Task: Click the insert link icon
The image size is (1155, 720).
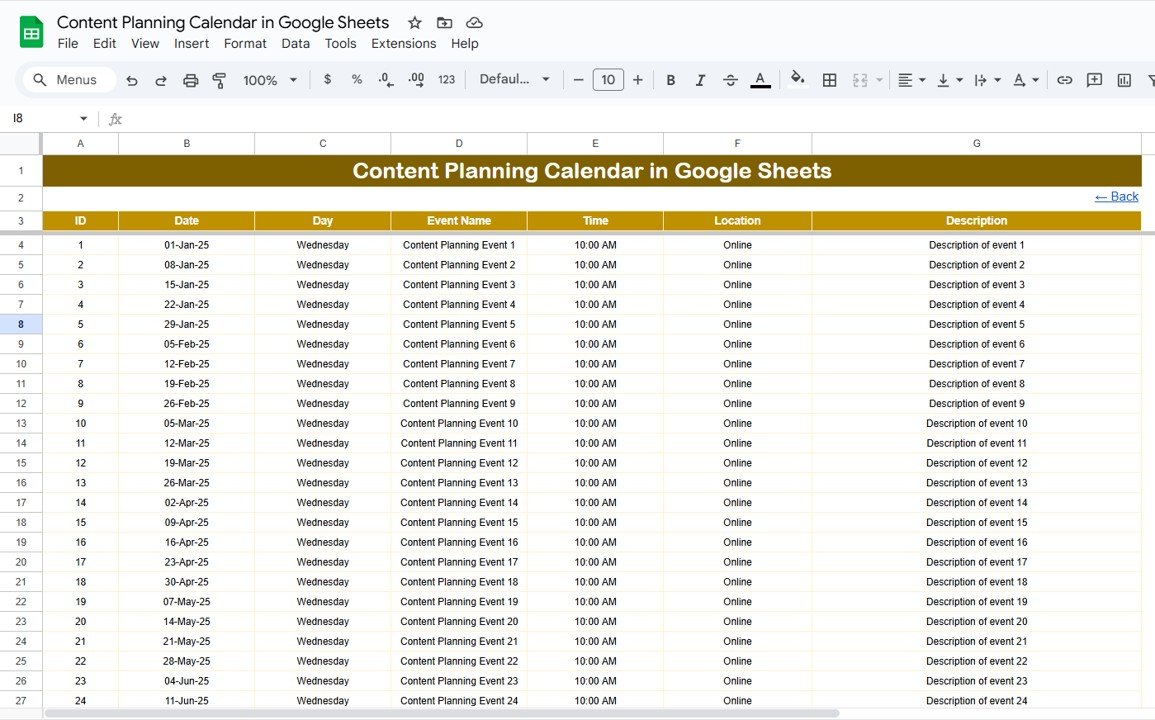Action: coord(1065,80)
